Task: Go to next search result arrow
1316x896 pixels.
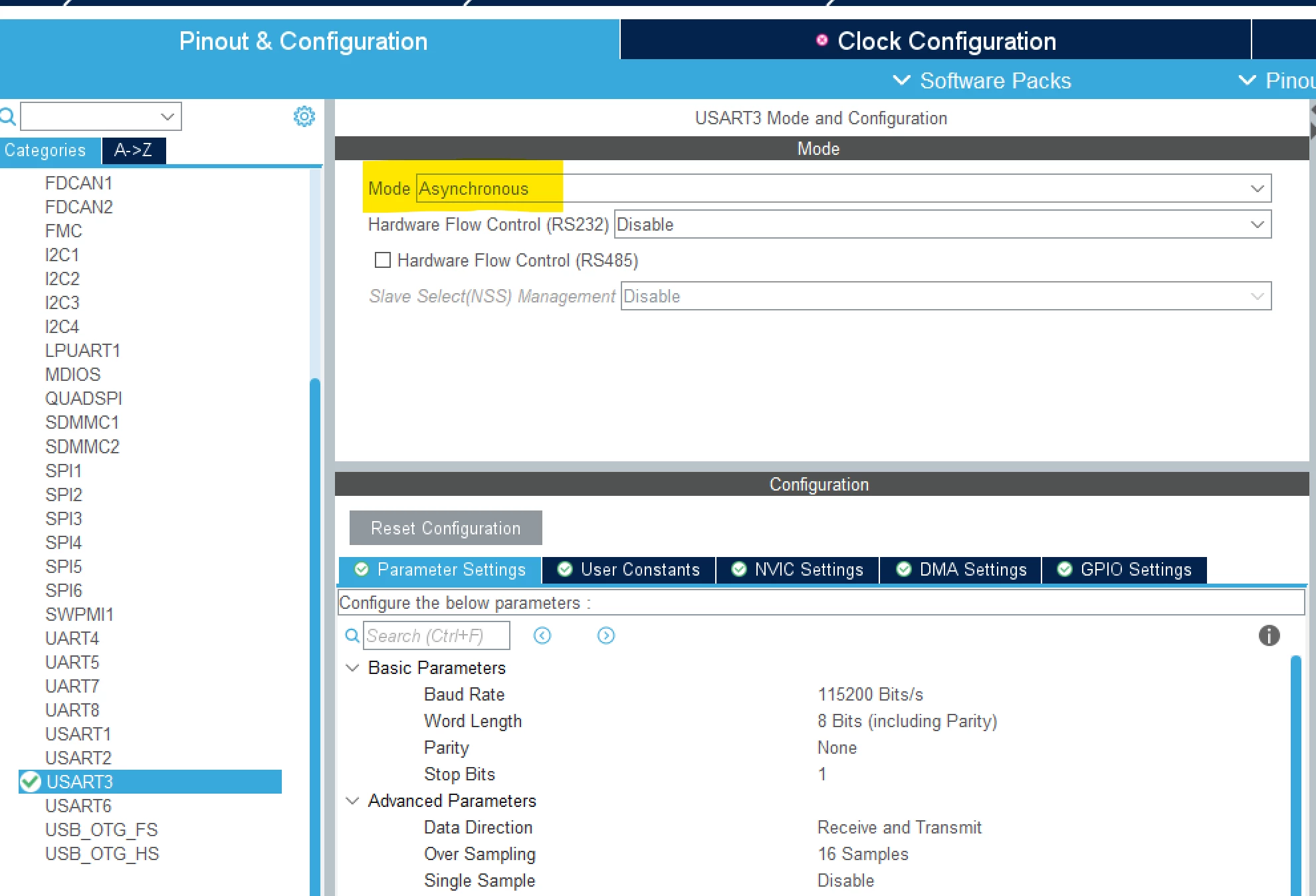Action: (x=606, y=636)
